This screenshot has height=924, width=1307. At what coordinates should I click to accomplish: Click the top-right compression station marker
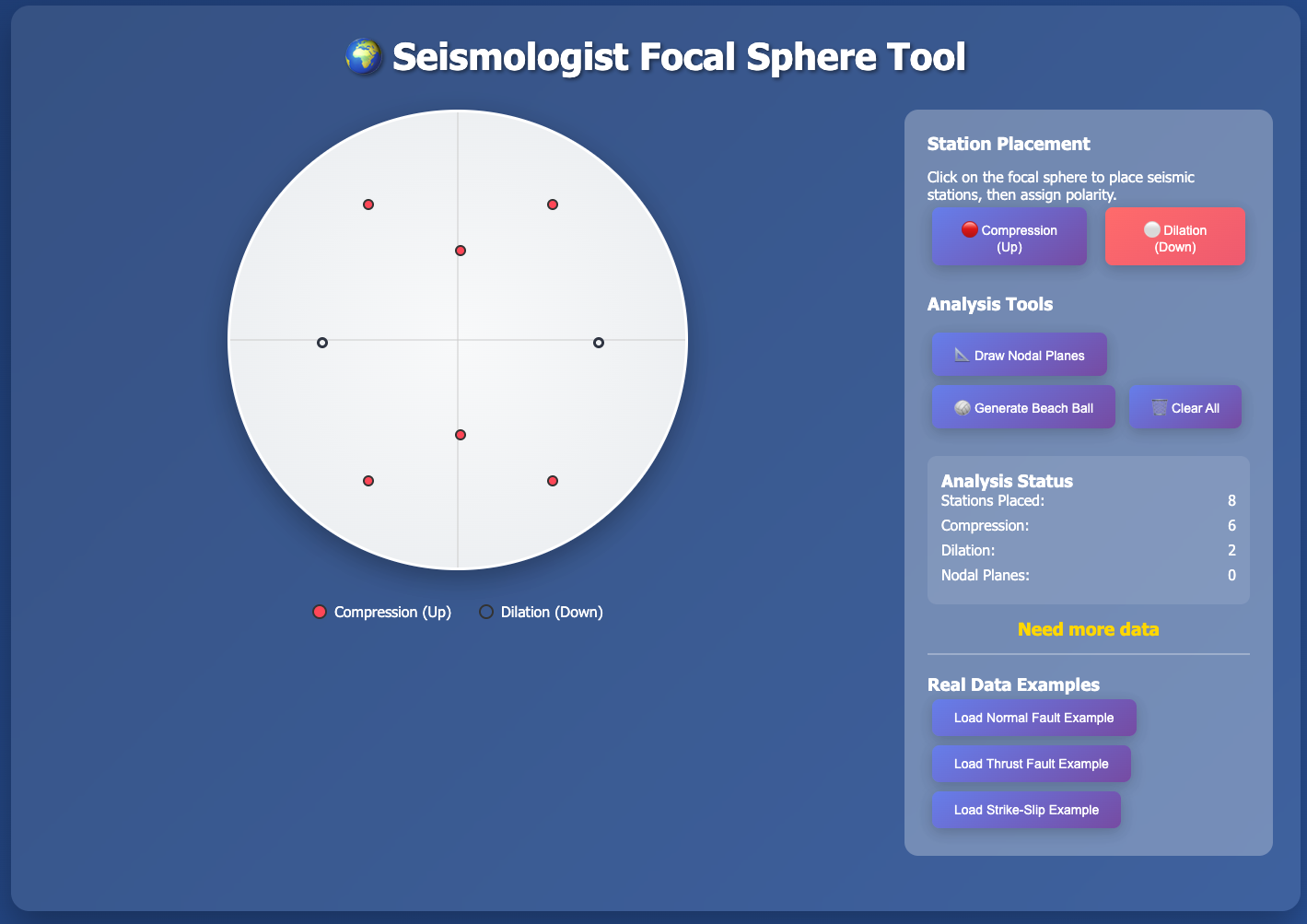point(553,205)
